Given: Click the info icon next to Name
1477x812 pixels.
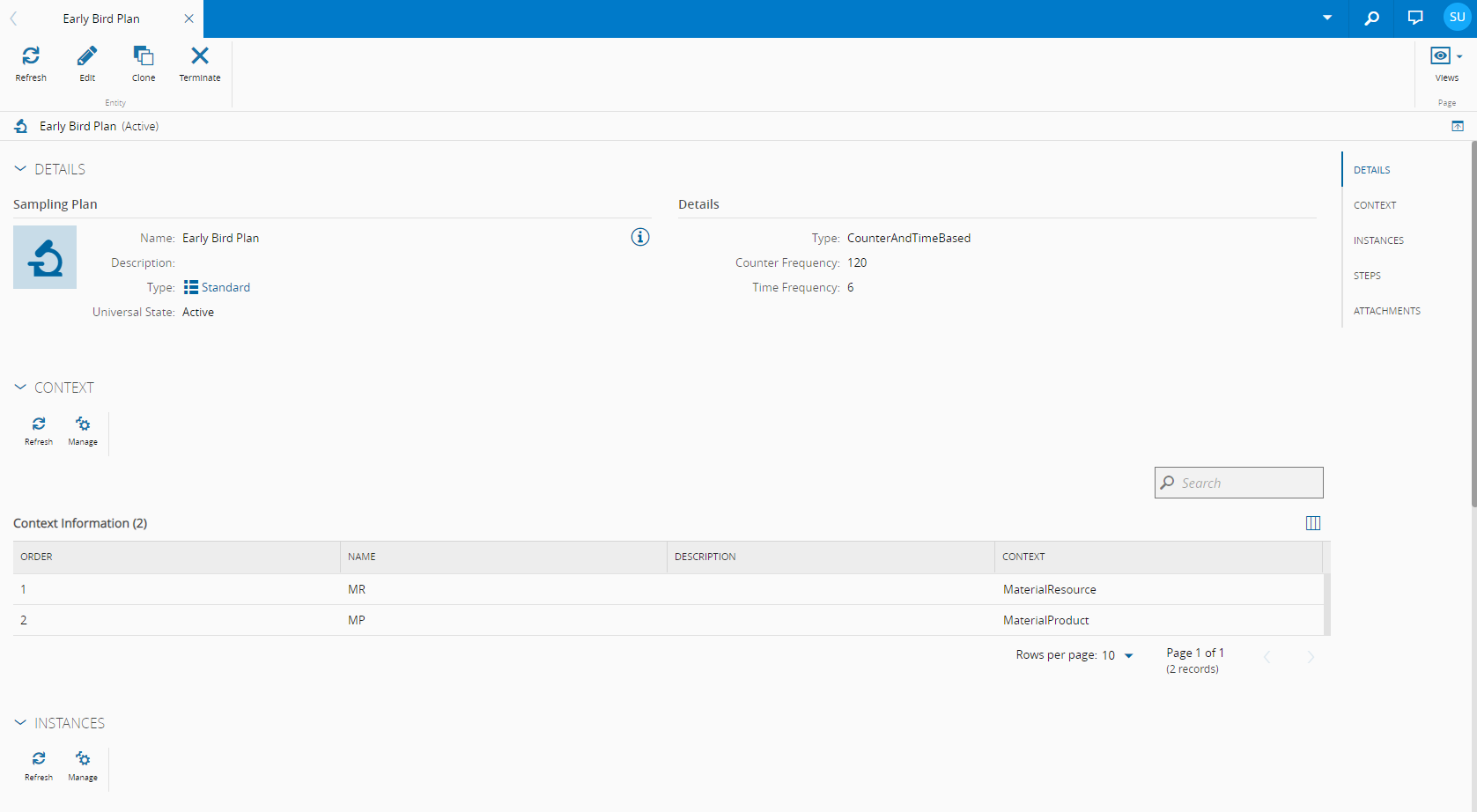Looking at the screenshot, I should tap(640, 237).
